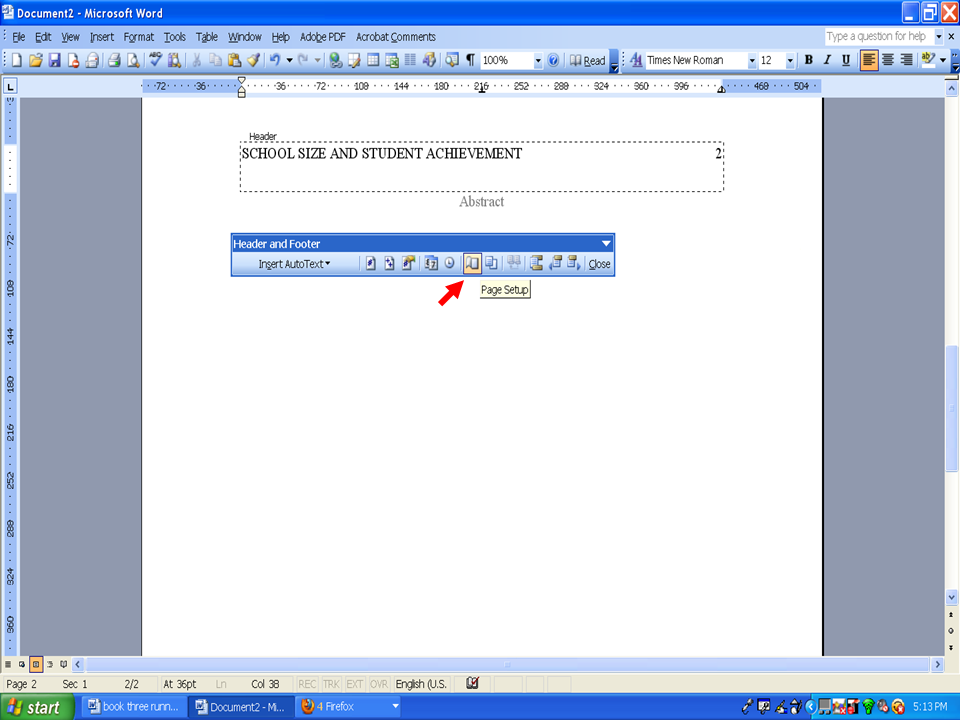Switch Between Header and Footer
The height and width of the screenshot is (720, 960).
pyautogui.click(x=537, y=264)
